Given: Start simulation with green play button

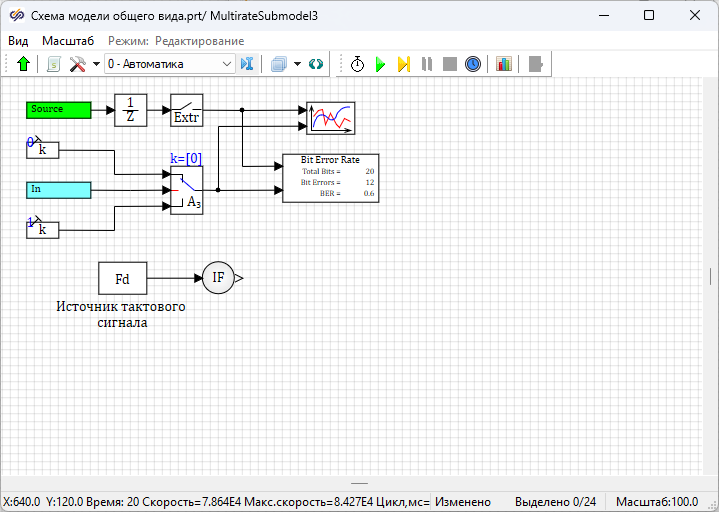Looking at the screenshot, I should [380, 64].
